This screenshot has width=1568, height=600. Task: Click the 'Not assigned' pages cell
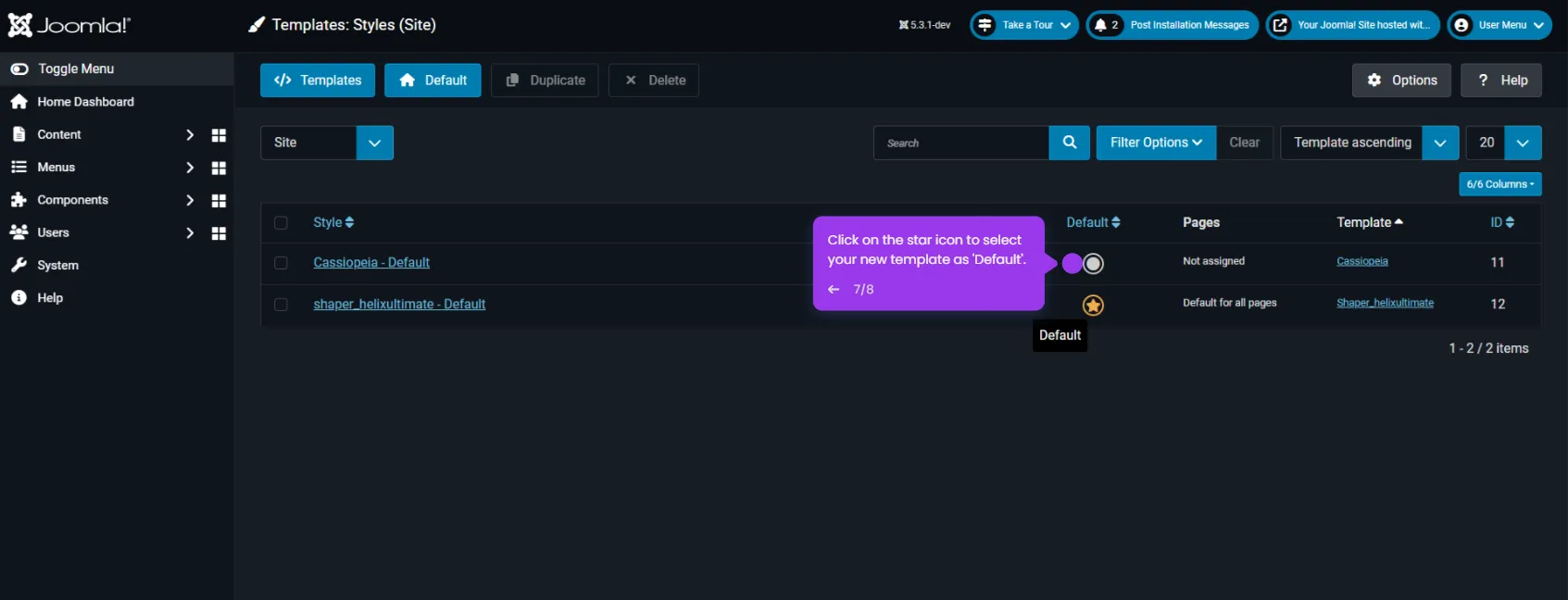[x=1213, y=261]
